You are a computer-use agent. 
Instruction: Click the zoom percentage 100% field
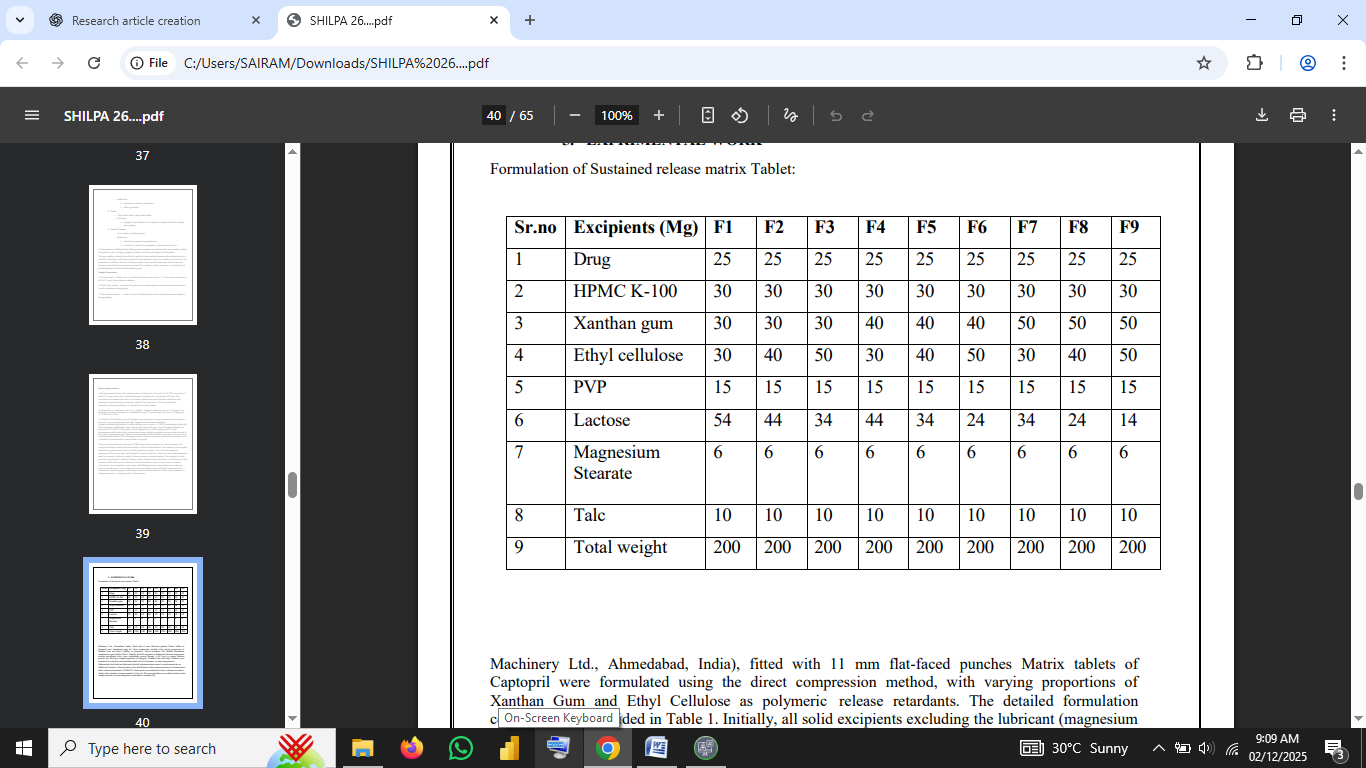(616, 115)
